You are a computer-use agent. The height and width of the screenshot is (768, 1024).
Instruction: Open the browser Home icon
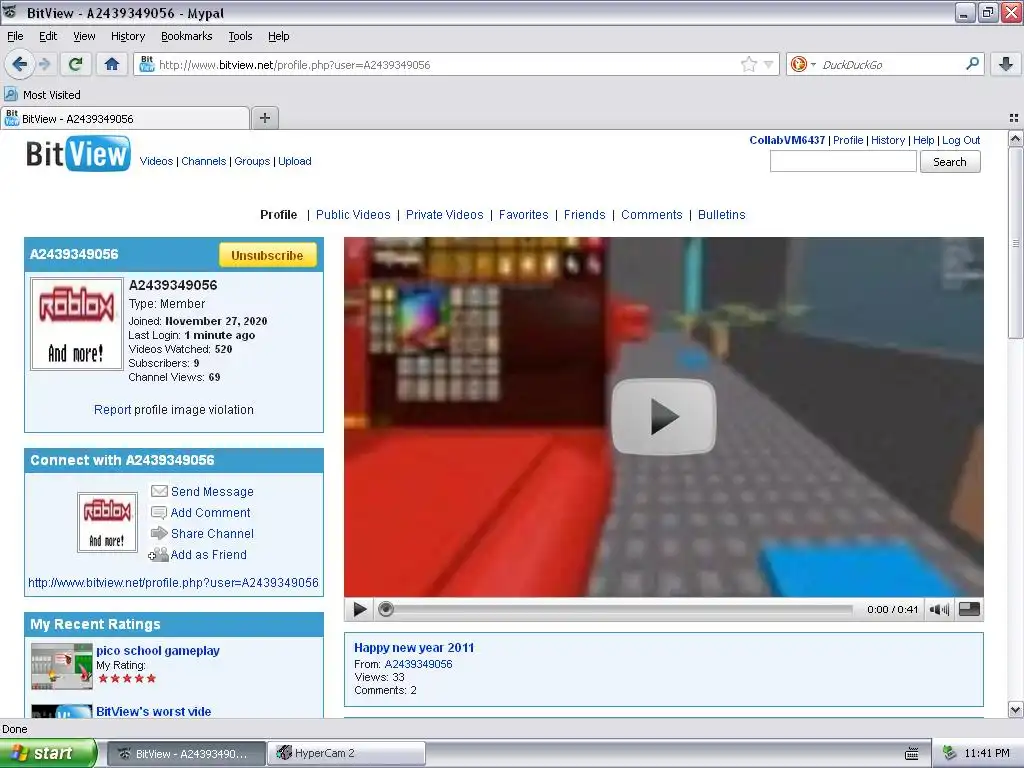coord(112,64)
